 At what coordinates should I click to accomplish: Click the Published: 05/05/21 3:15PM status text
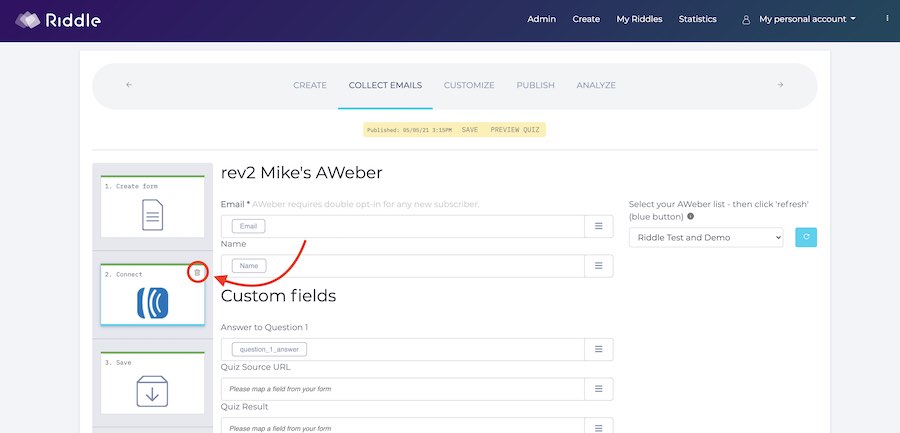pos(409,130)
